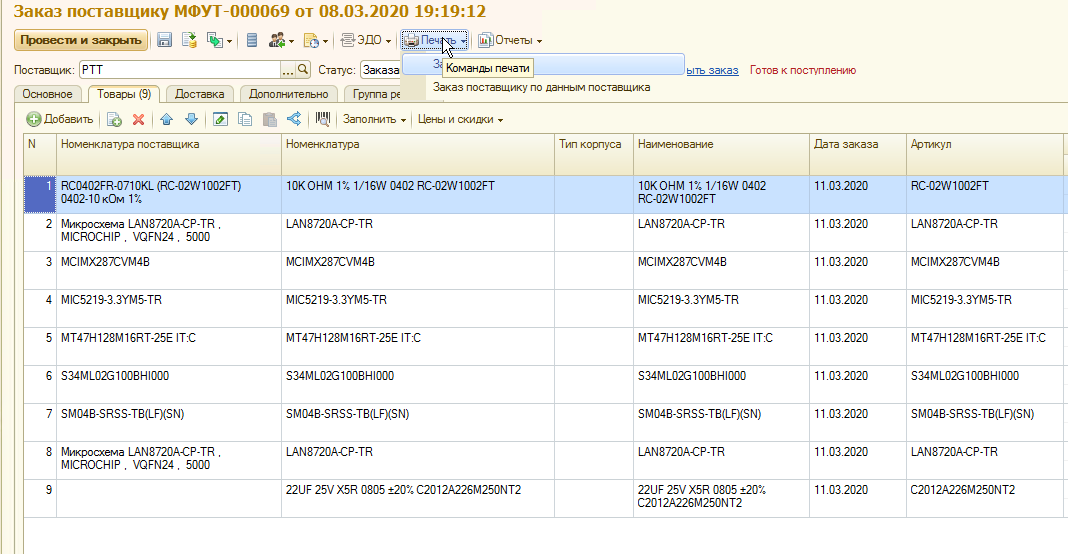Click the post document icon
The image size is (1068, 554).
pyautogui.click(x=189, y=40)
